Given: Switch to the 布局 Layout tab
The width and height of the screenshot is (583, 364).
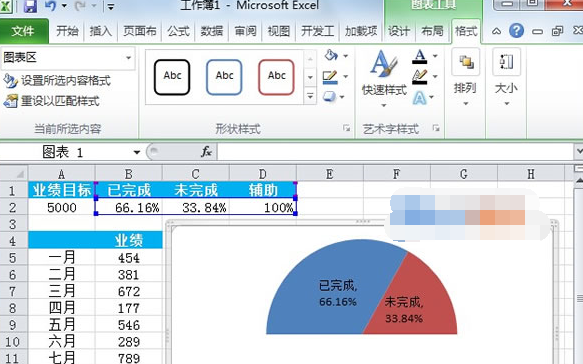Looking at the screenshot, I should (432, 31).
